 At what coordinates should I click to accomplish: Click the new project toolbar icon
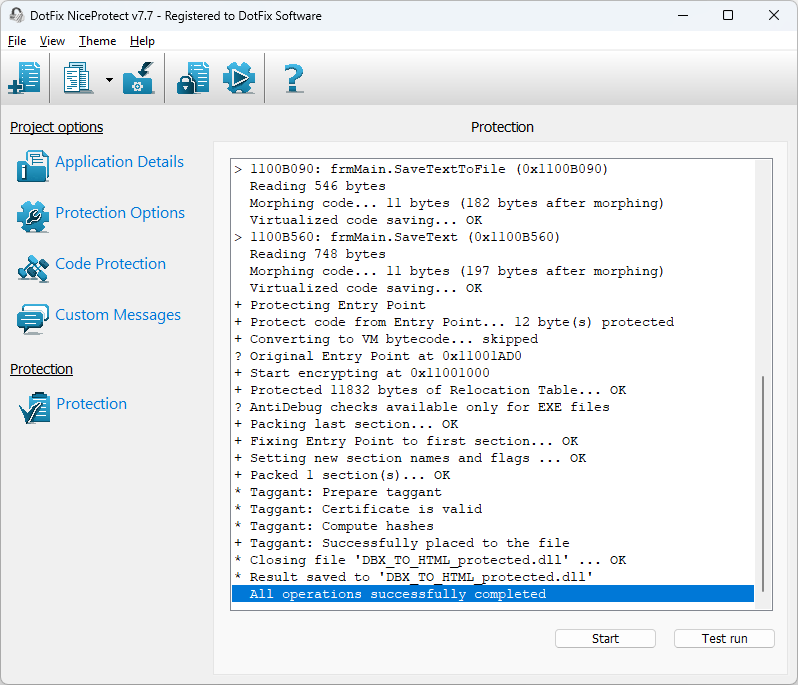pos(24,78)
